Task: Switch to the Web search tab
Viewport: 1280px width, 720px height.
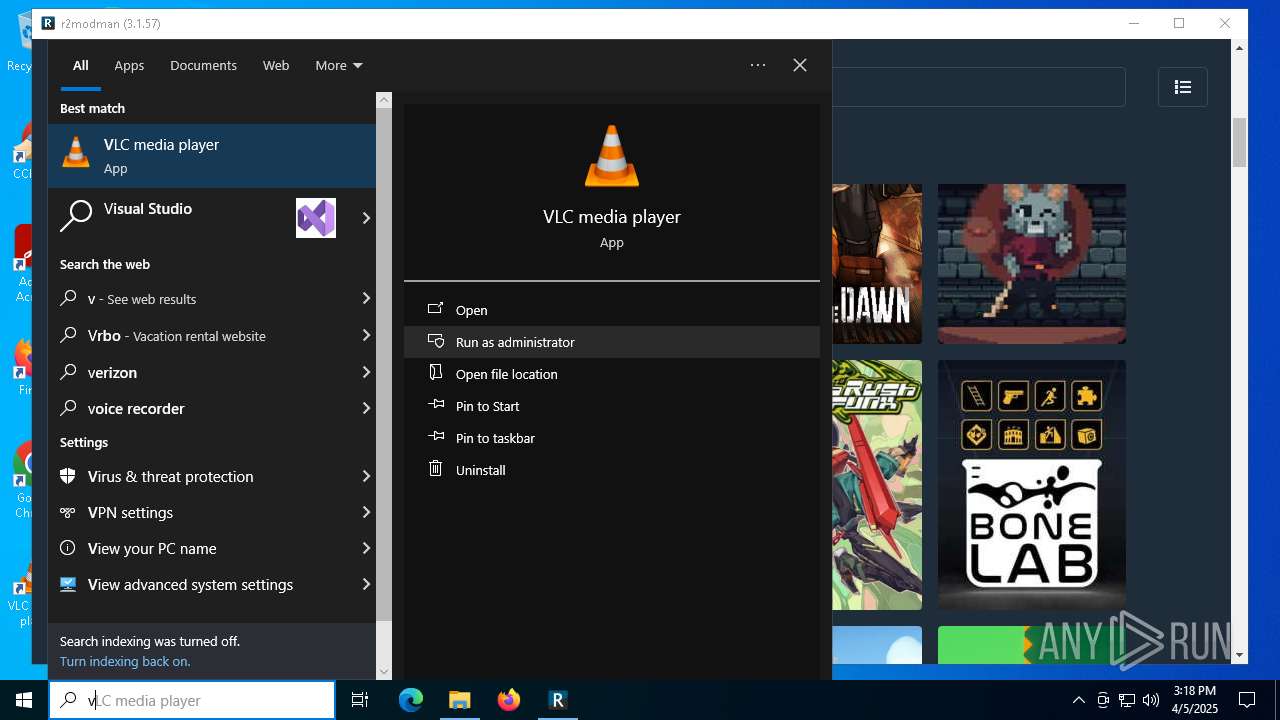Action: [276, 65]
